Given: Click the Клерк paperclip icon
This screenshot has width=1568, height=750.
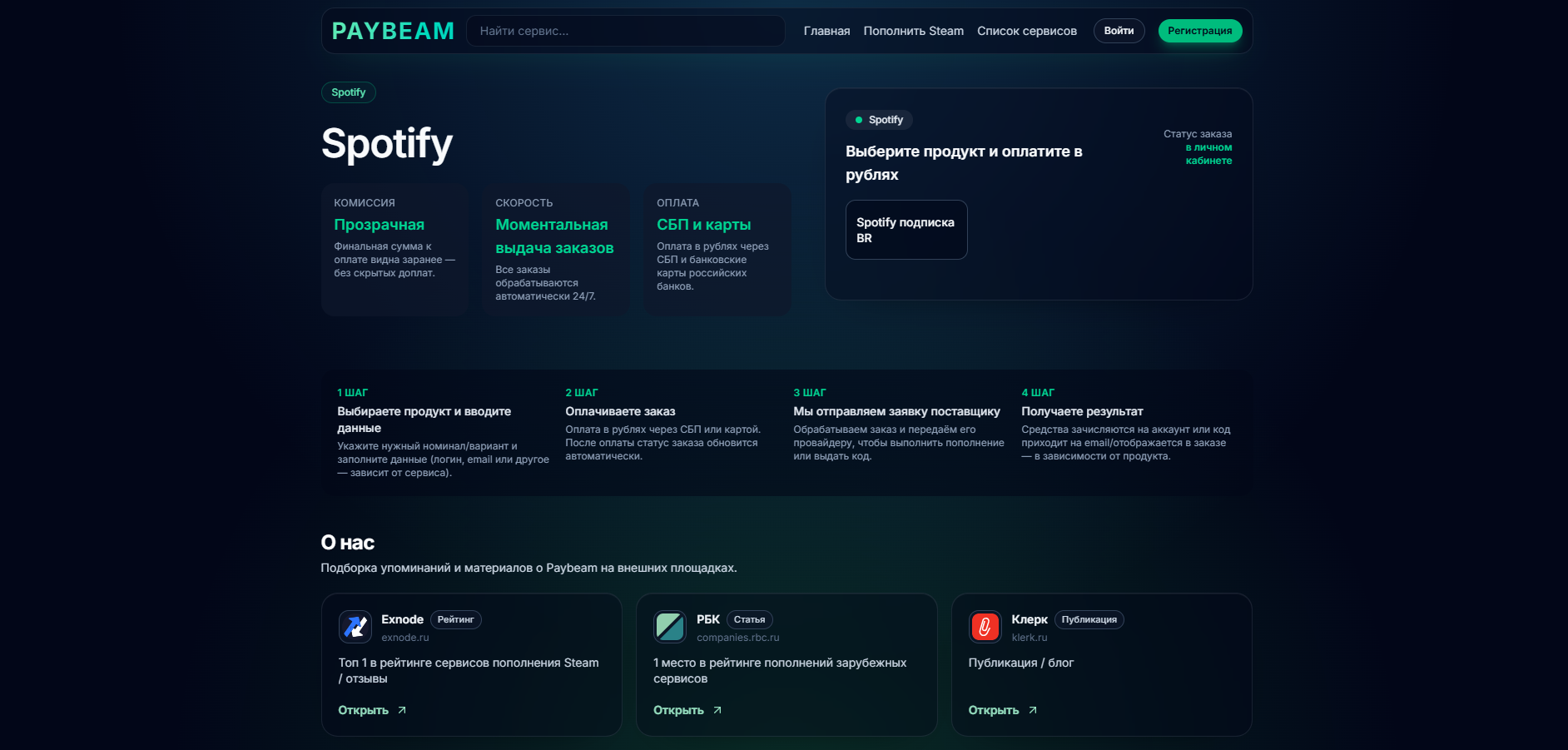Looking at the screenshot, I should click(x=985, y=627).
